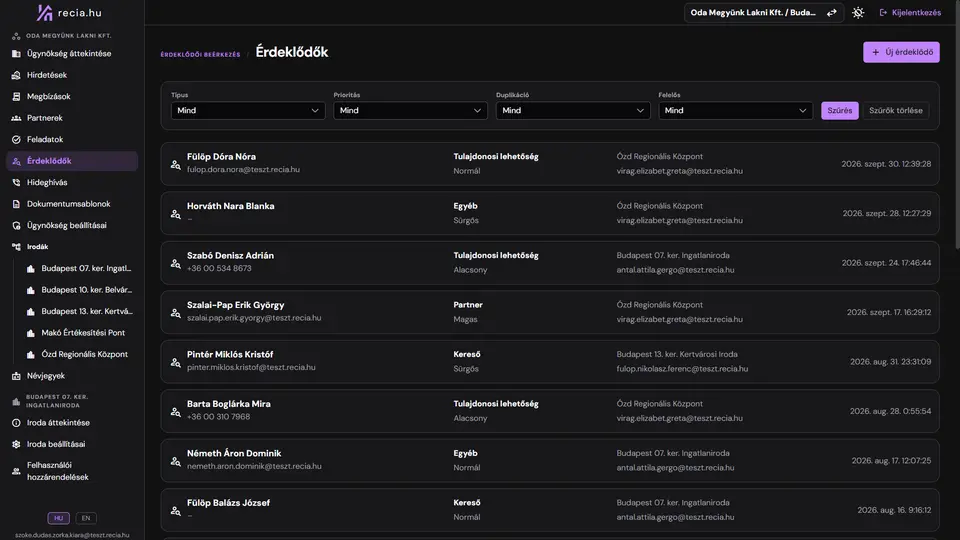Open the Típus filter dropdown
960x540 pixels.
[248, 111]
